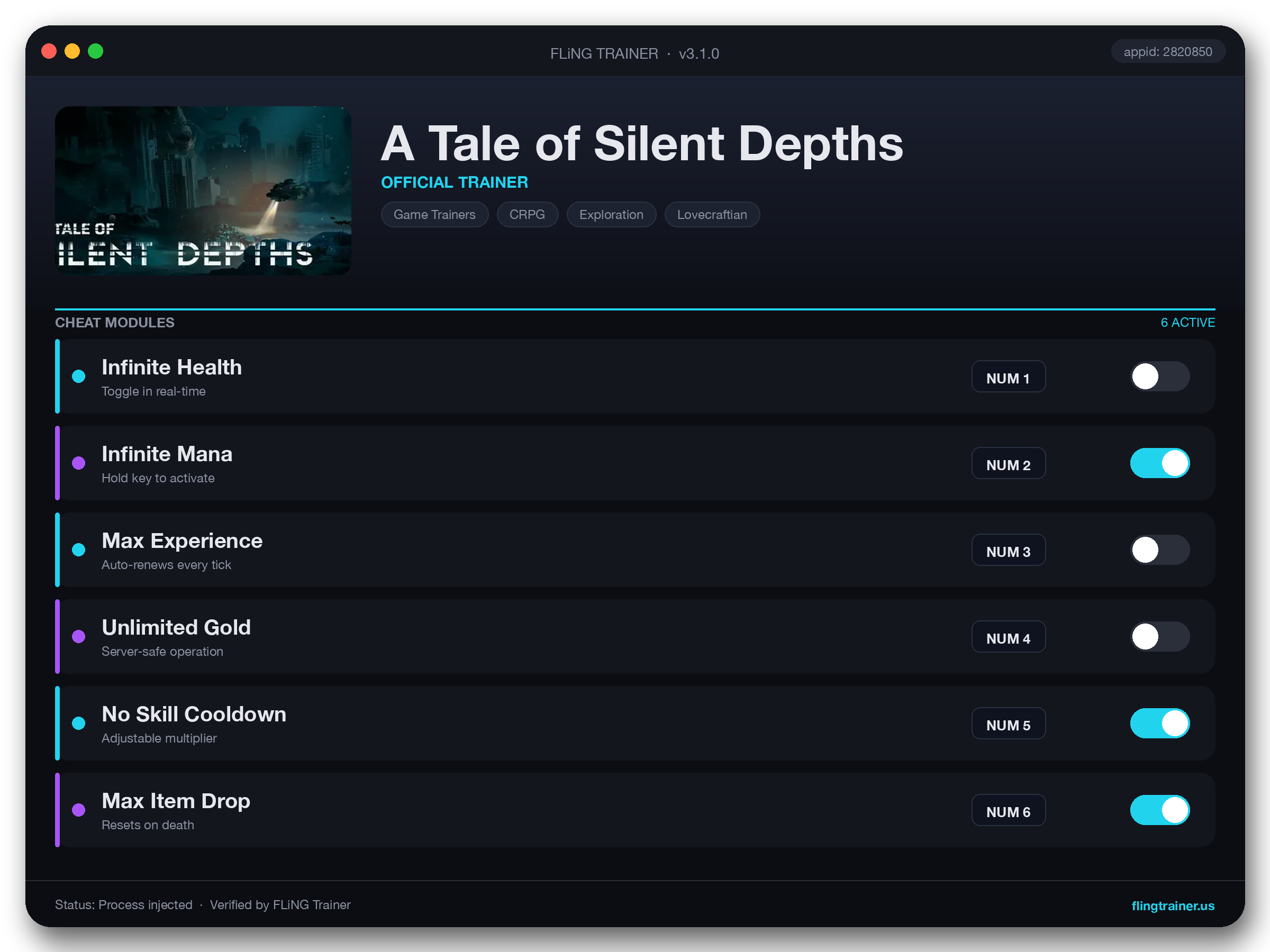Maximize the window with the green button
Screen dimensions: 1270x952
click(96, 52)
